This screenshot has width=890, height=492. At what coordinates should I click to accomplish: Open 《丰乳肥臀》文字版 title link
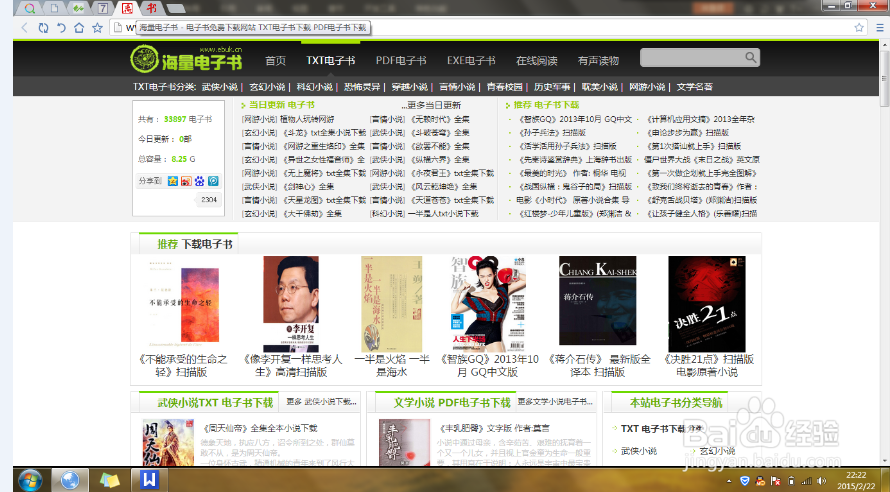pyautogui.click(x=494, y=428)
